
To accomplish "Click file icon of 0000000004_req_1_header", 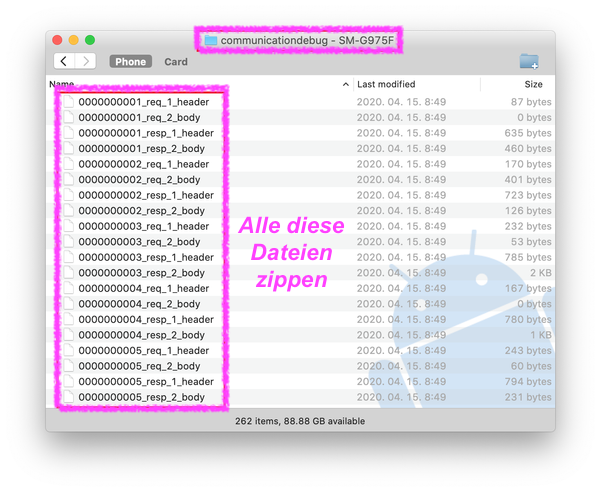I will coord(69,288).
